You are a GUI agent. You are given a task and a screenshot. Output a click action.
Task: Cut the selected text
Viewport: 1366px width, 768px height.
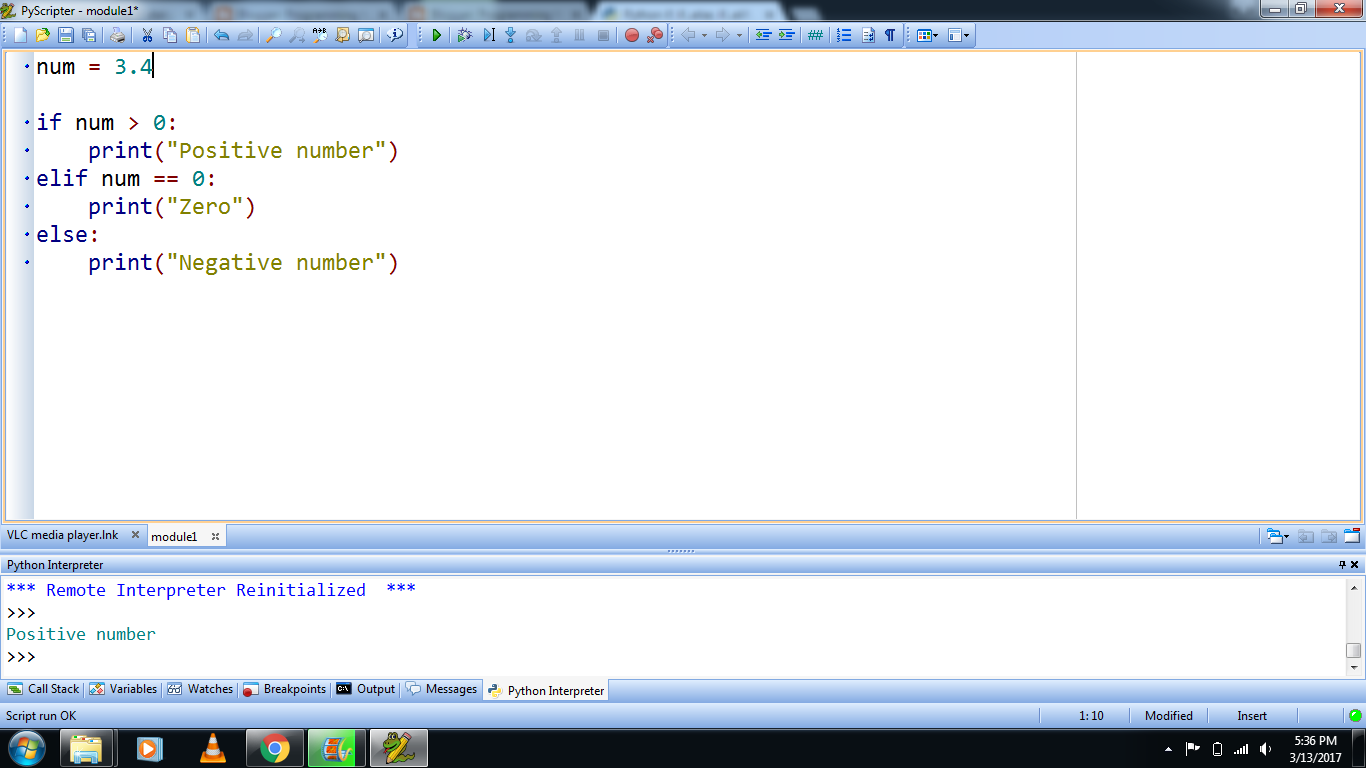coord(147,35)
